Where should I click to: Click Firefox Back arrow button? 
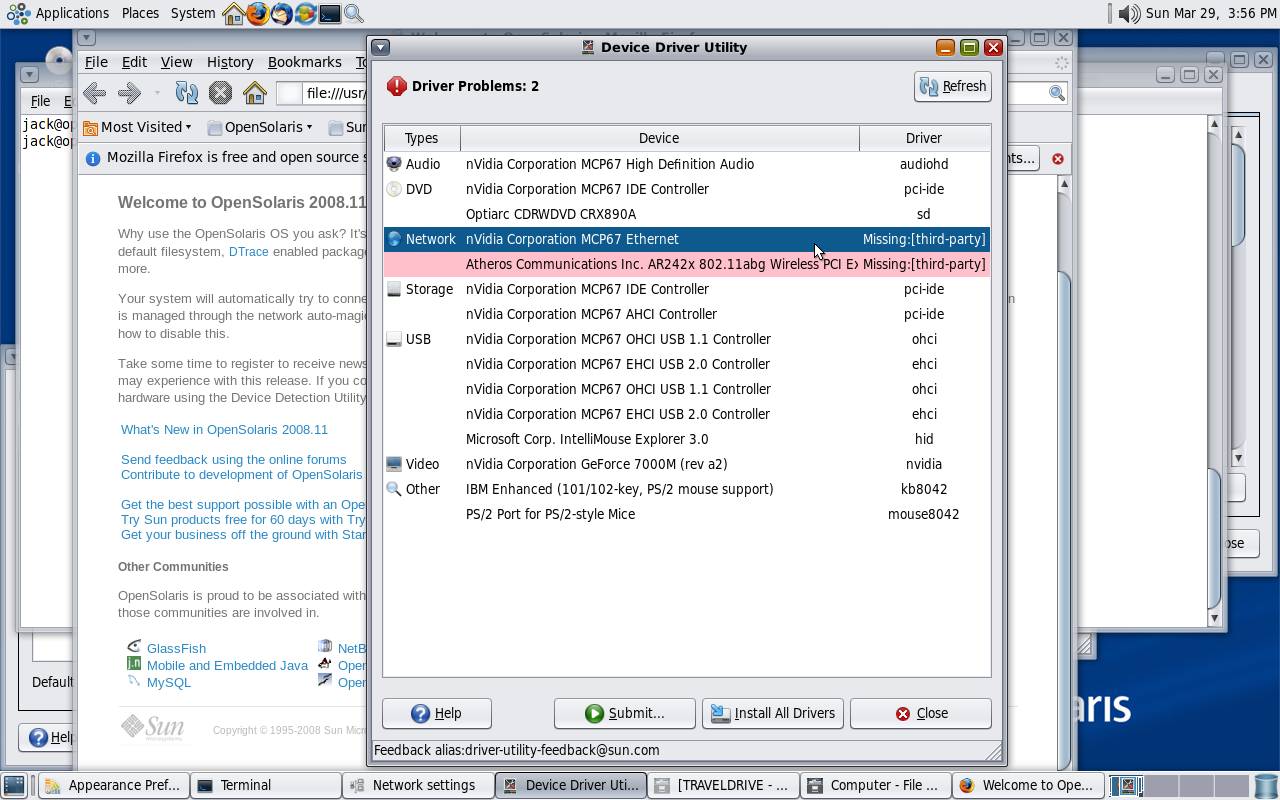tap(95, 93)
